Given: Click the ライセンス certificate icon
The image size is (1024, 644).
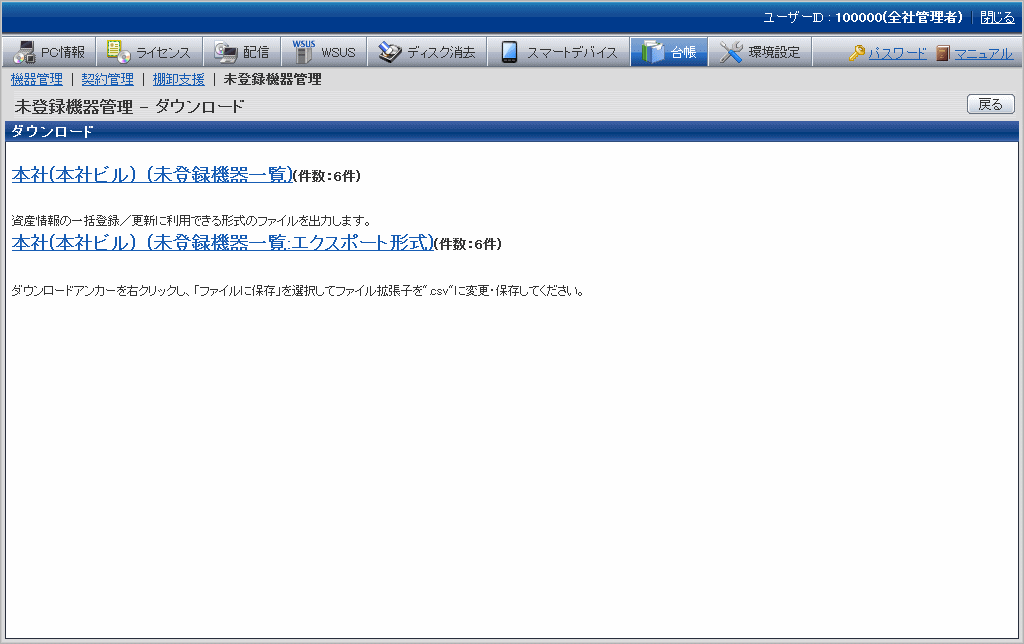Looking at the screenshot, I should (118, 52).
